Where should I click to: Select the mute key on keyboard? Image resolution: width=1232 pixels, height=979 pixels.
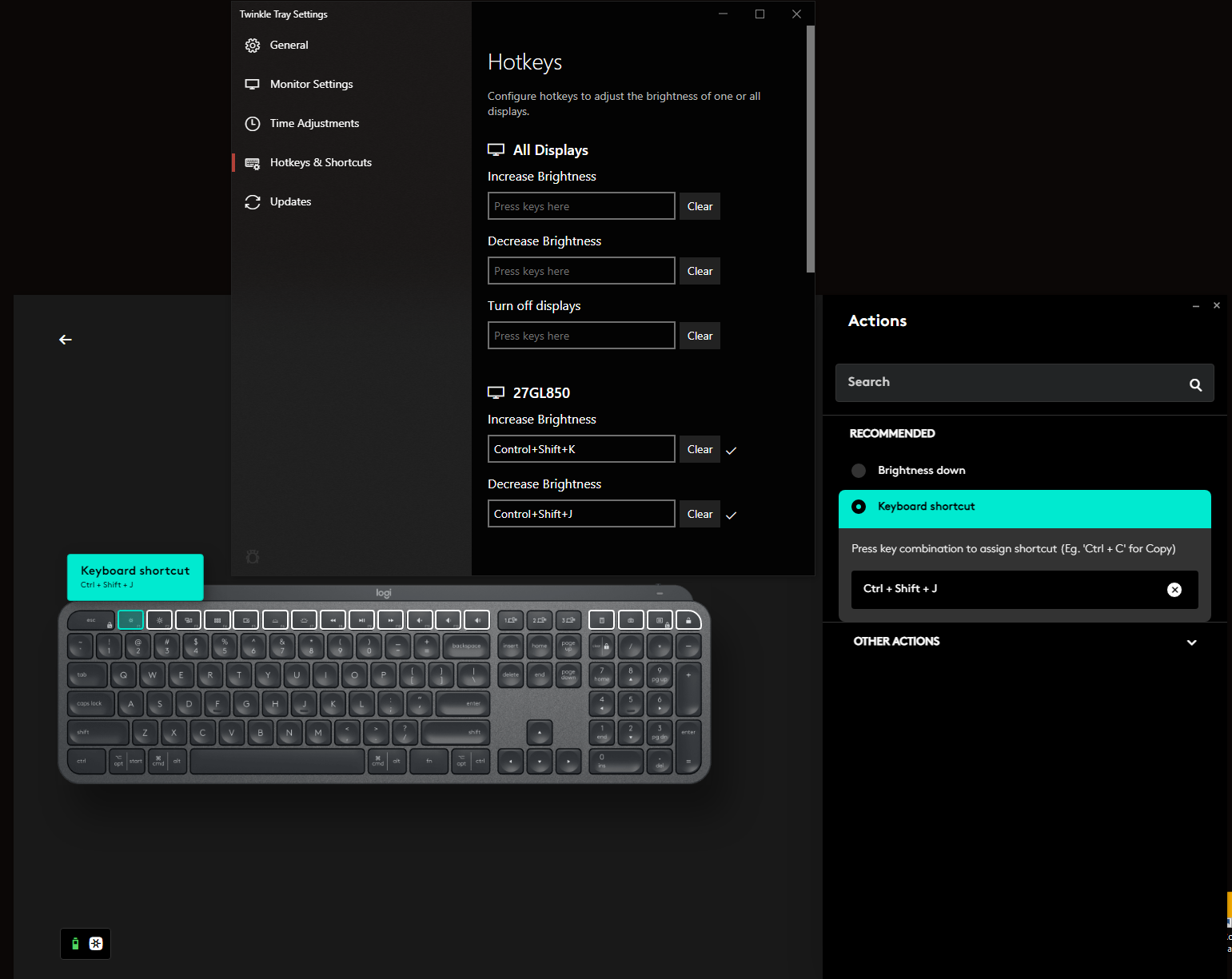420,620
